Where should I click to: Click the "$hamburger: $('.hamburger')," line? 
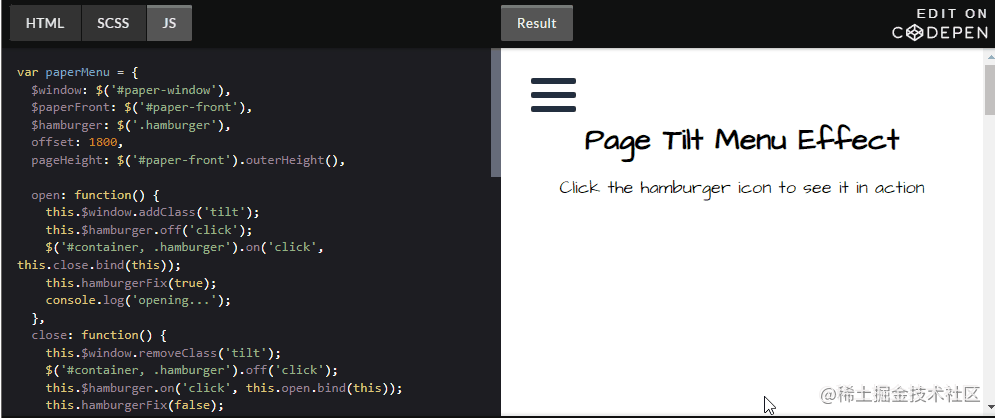pos(131,126)
